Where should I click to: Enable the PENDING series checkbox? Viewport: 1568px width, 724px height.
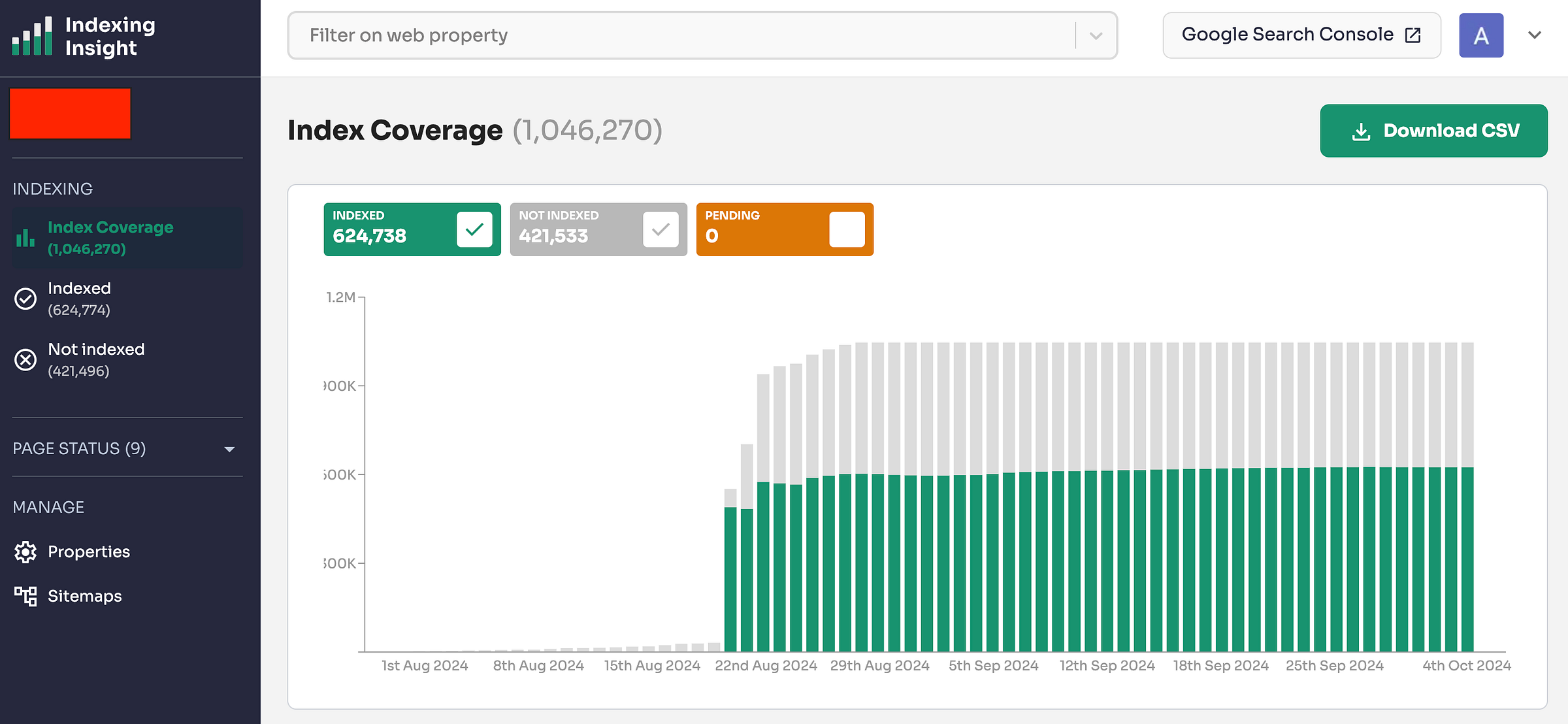point(847,229)
